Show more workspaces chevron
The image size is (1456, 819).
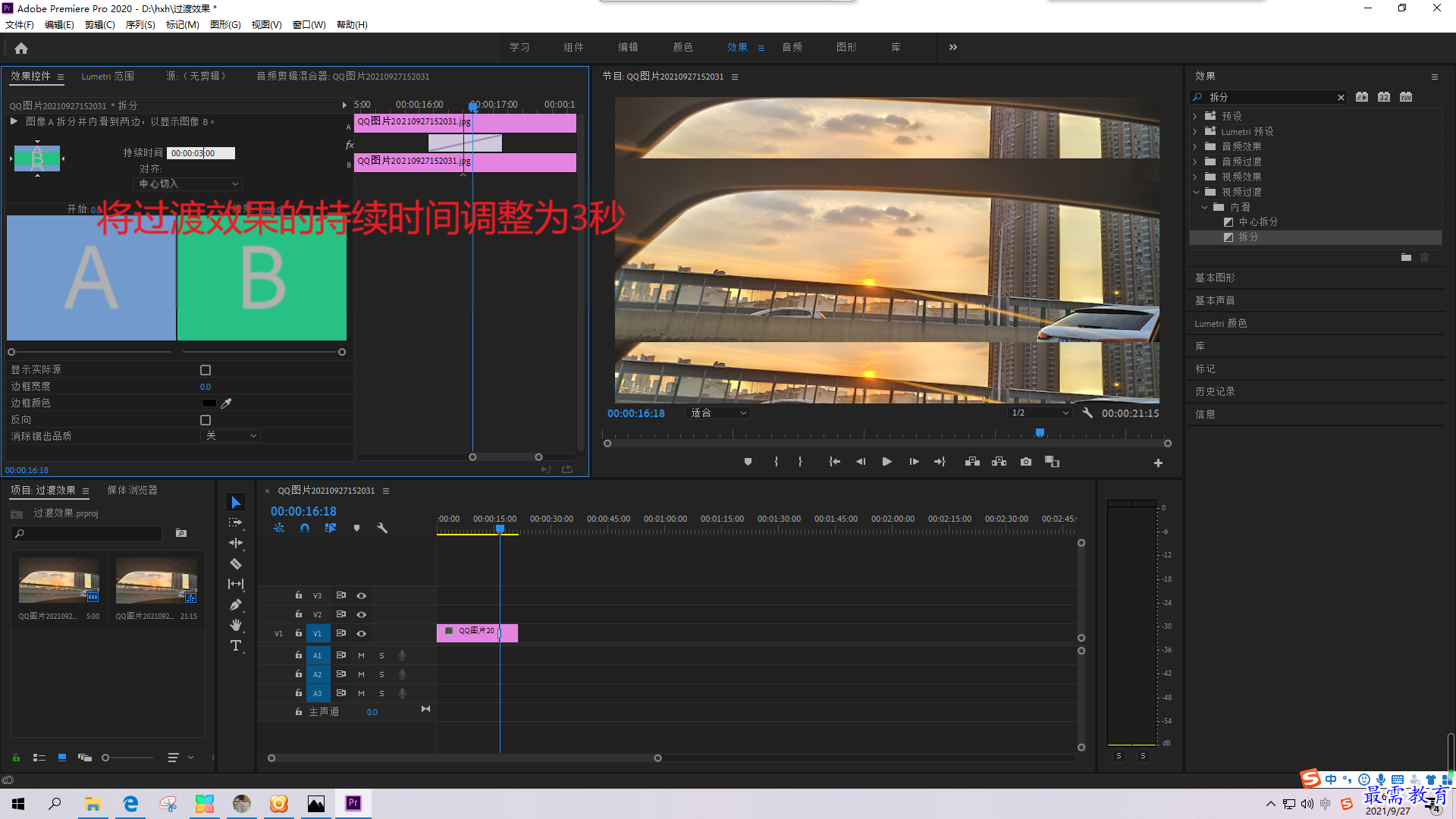pyautogui.click(x=953, y=47)
